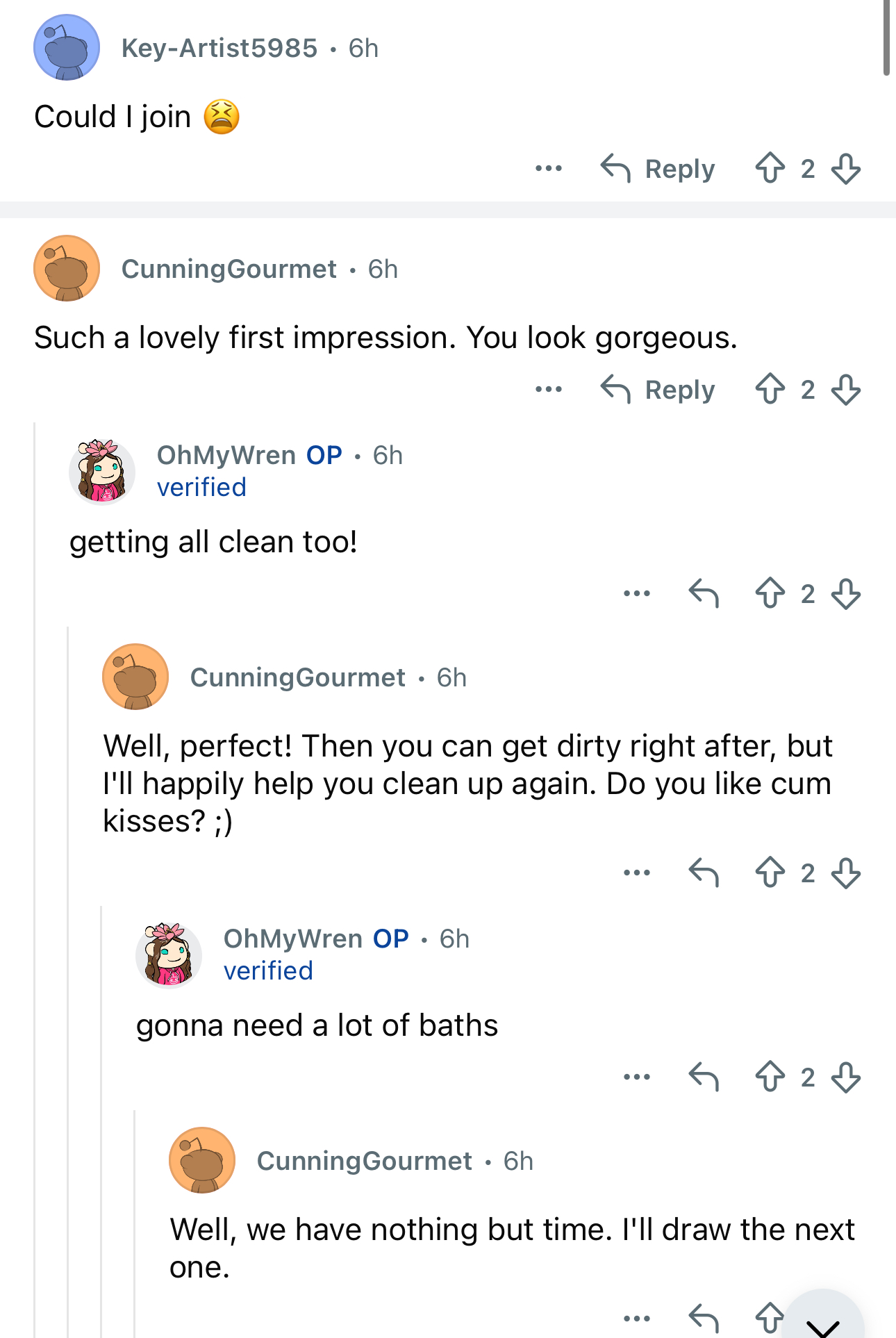Tap CunningGourmet's avatar on top-level comment
896x1338 pixels.
tap(67, 268)
